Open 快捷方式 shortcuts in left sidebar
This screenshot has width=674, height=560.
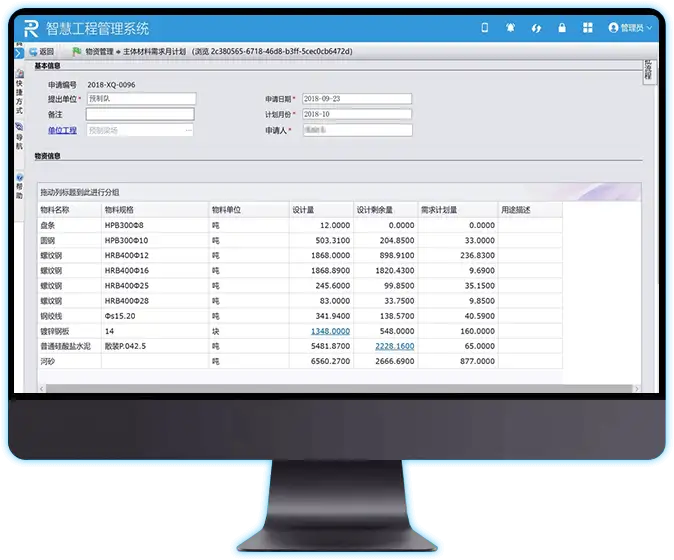[19, 94]
